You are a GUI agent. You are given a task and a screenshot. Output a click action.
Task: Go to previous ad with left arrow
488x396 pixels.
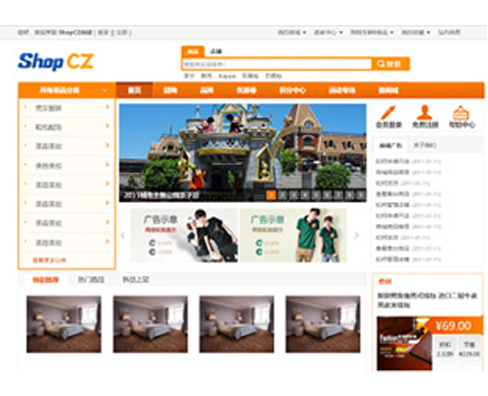[x=123, y=235]
